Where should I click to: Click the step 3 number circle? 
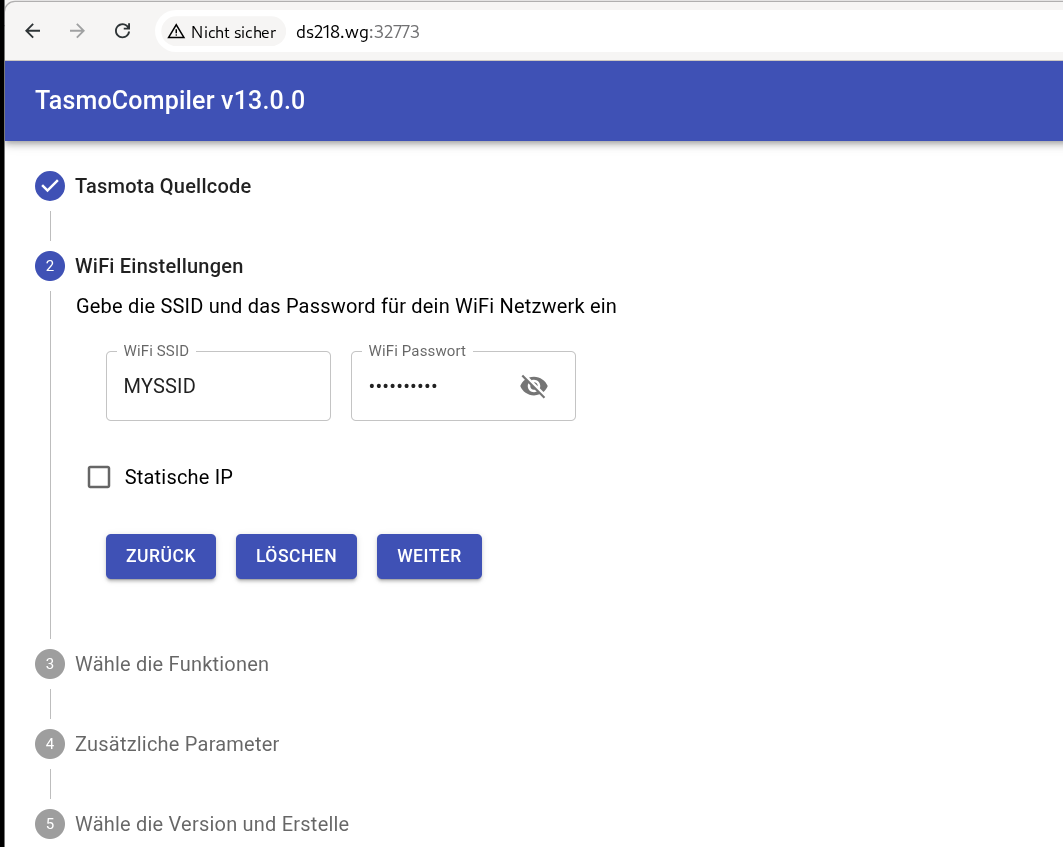pyautogui.click(x=49, y=664)
